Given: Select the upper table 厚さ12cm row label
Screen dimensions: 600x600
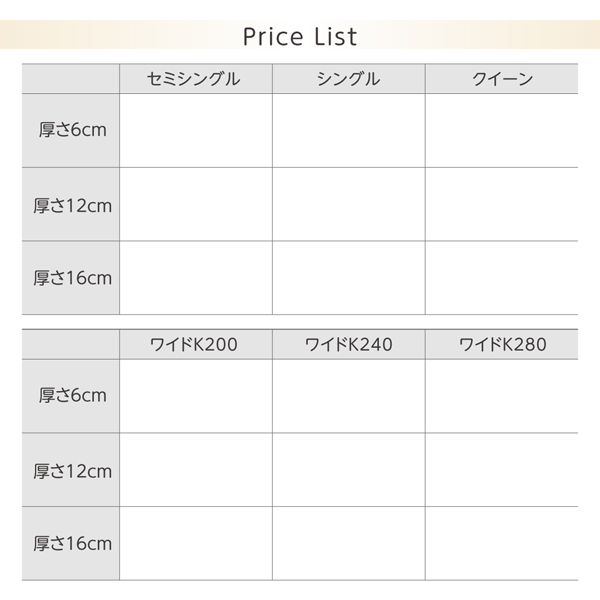Looking at the screenshot, I should (72, 204).
